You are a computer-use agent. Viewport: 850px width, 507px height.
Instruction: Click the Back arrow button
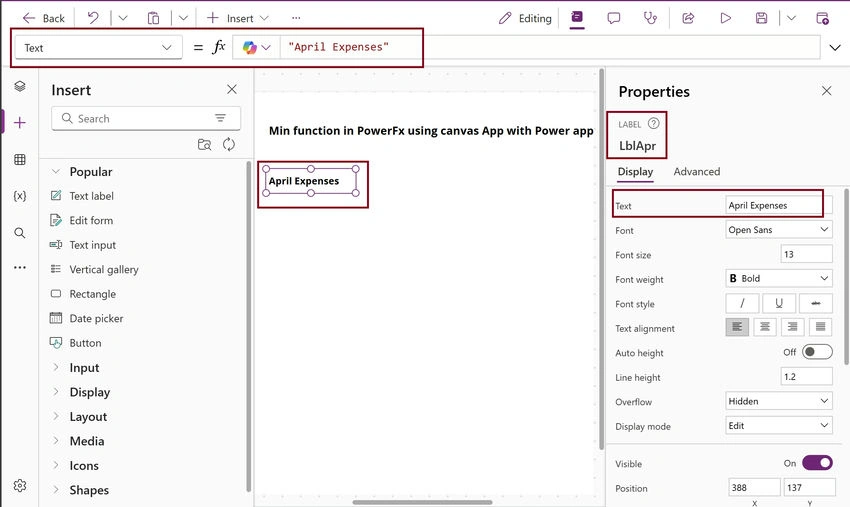coord(43,18)
